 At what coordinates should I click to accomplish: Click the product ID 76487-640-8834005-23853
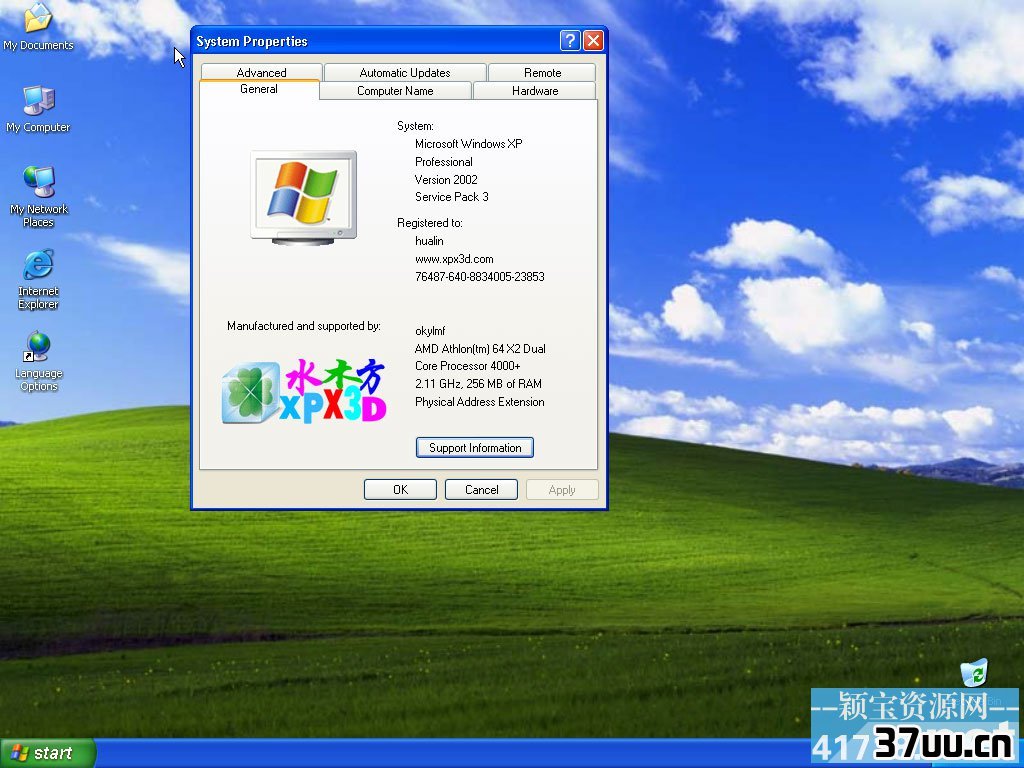pos(479,277)
